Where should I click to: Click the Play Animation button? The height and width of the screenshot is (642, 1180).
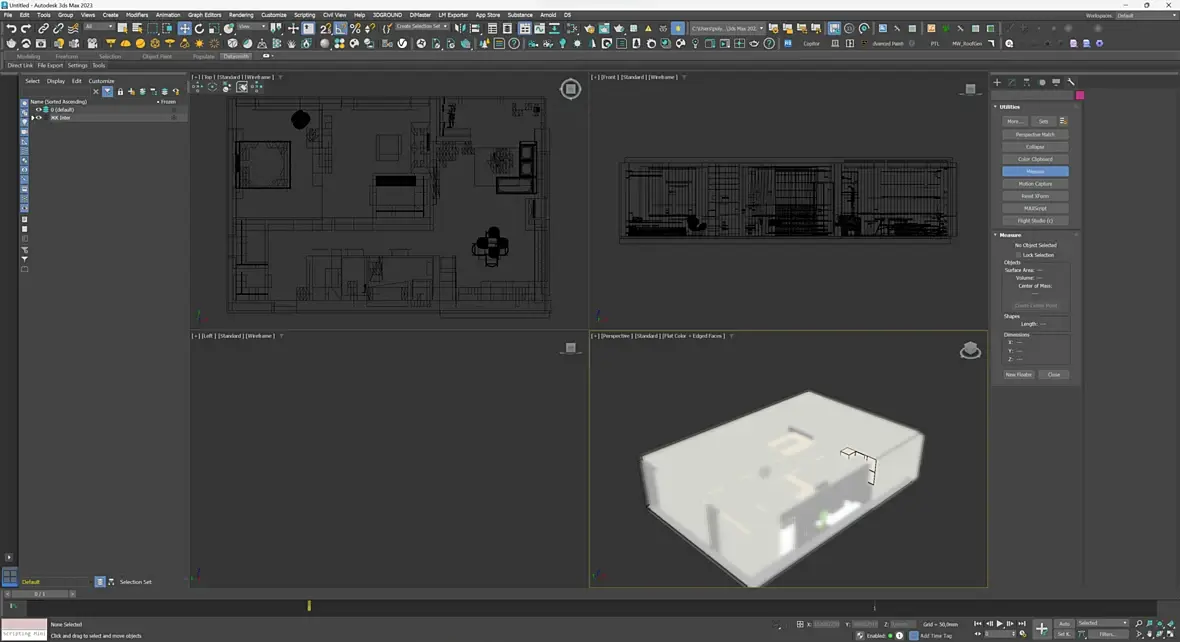[x=999, y=623]
